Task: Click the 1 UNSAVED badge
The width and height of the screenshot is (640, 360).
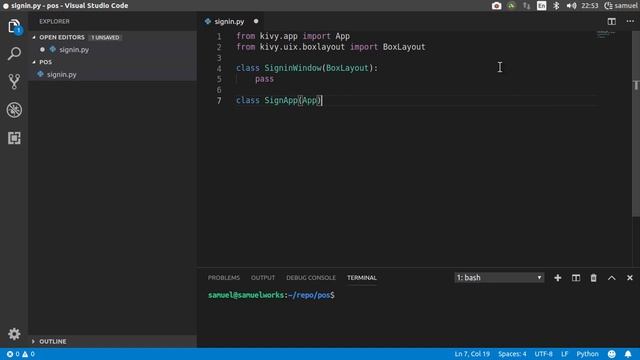Action: 105,37
